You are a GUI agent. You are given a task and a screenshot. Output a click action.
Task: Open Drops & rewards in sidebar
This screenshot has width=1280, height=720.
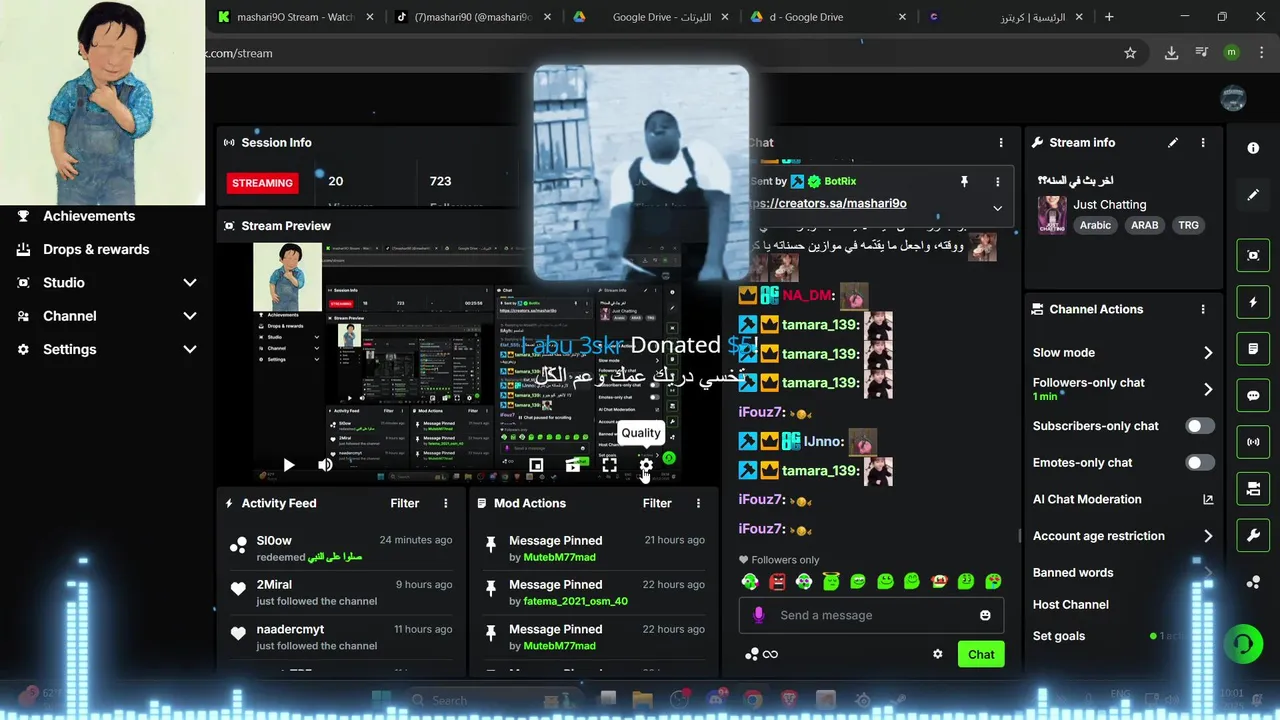(x=96, y=250)
